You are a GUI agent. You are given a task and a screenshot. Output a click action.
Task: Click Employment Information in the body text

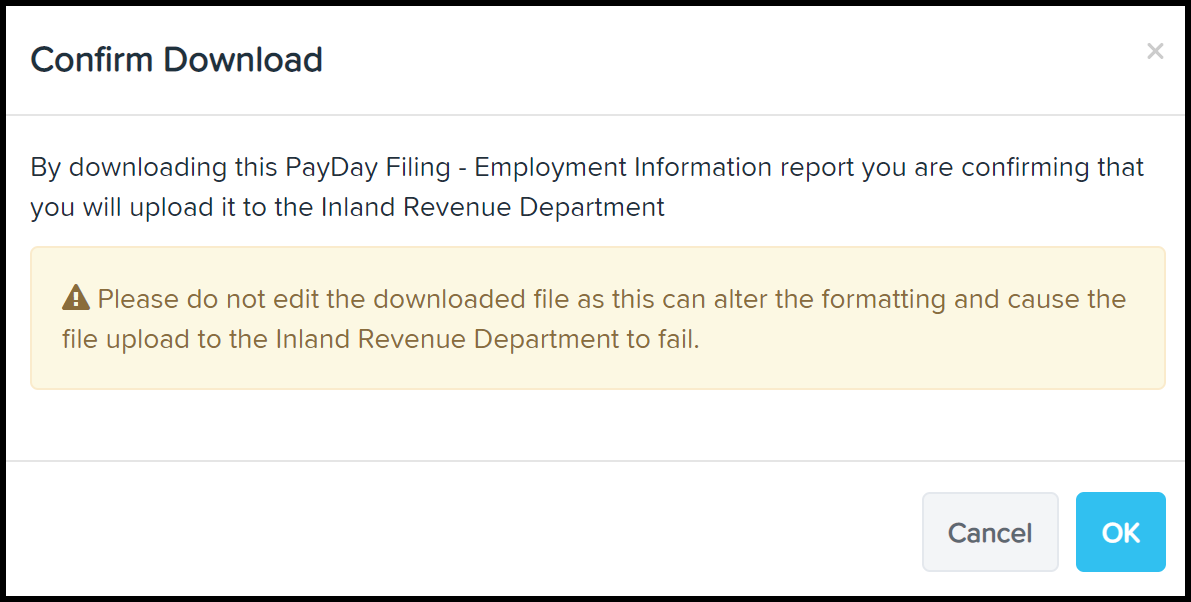click(x=624, y=167)
